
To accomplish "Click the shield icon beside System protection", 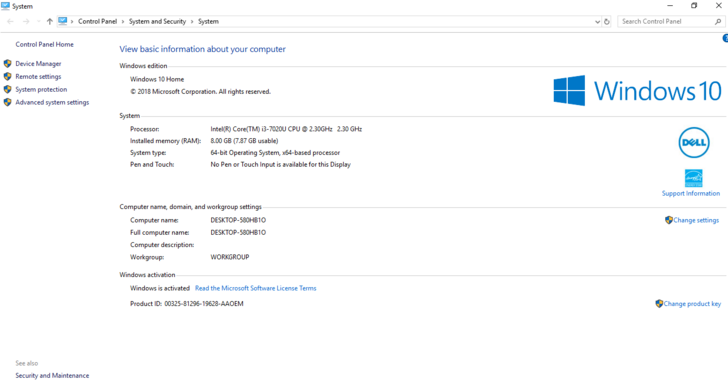I will pos(7,89).
